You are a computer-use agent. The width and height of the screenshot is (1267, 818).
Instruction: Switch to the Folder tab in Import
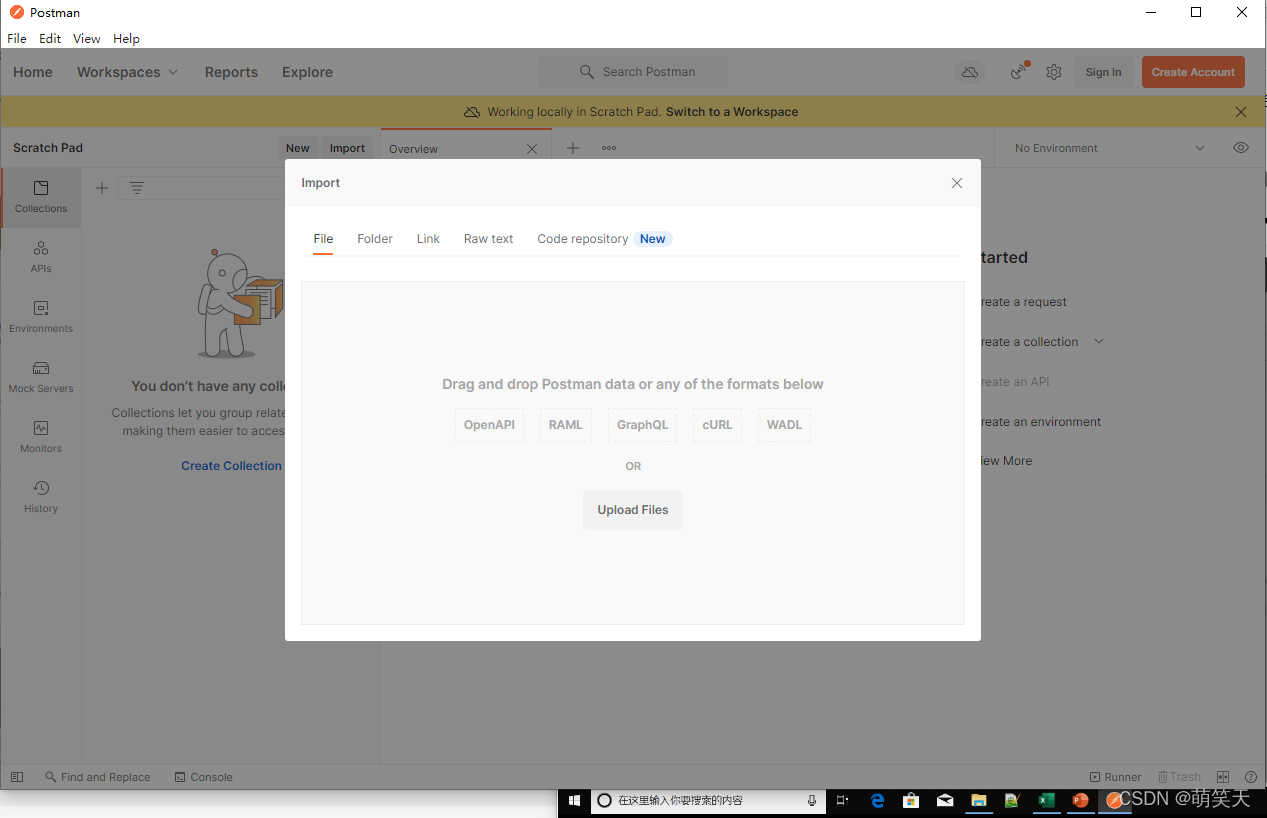375,239
